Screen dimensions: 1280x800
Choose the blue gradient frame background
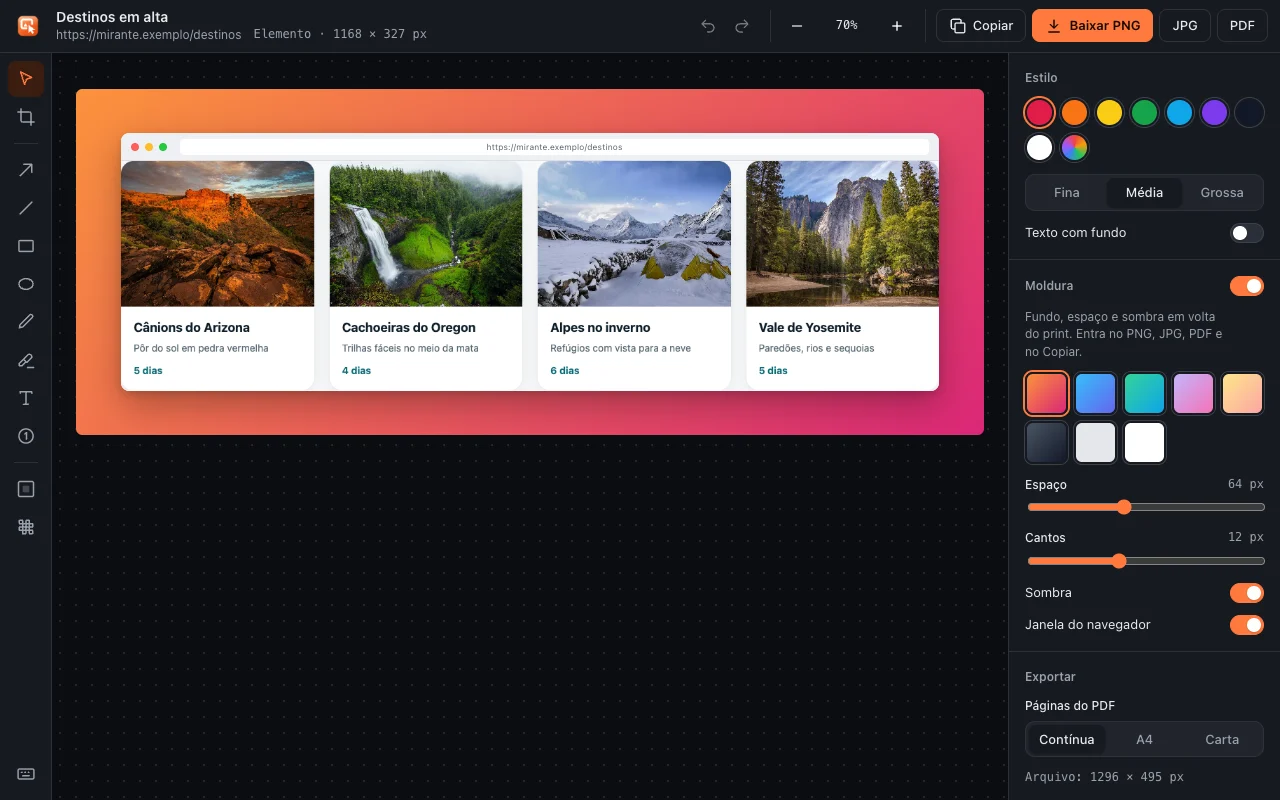coord(1096,394)
